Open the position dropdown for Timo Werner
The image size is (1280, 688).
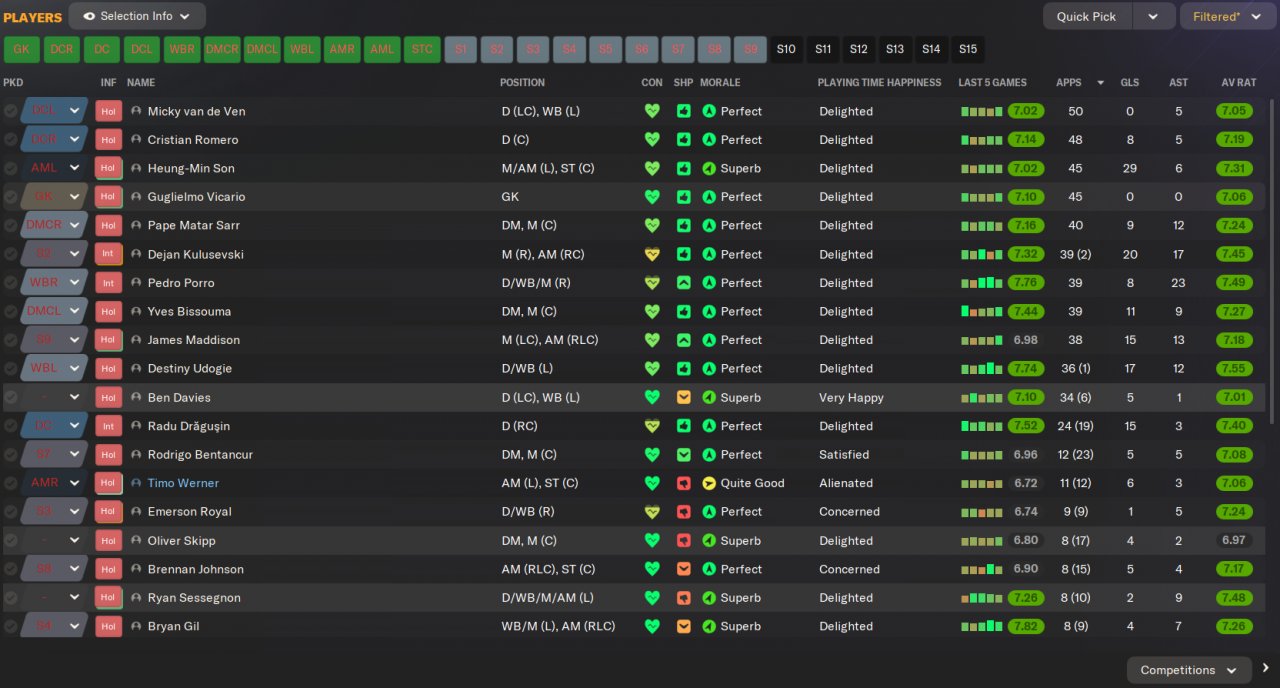pos(74,483)
